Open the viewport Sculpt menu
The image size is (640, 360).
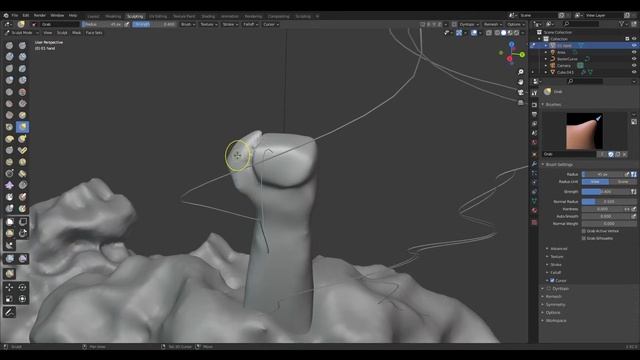tap(62, 33)
